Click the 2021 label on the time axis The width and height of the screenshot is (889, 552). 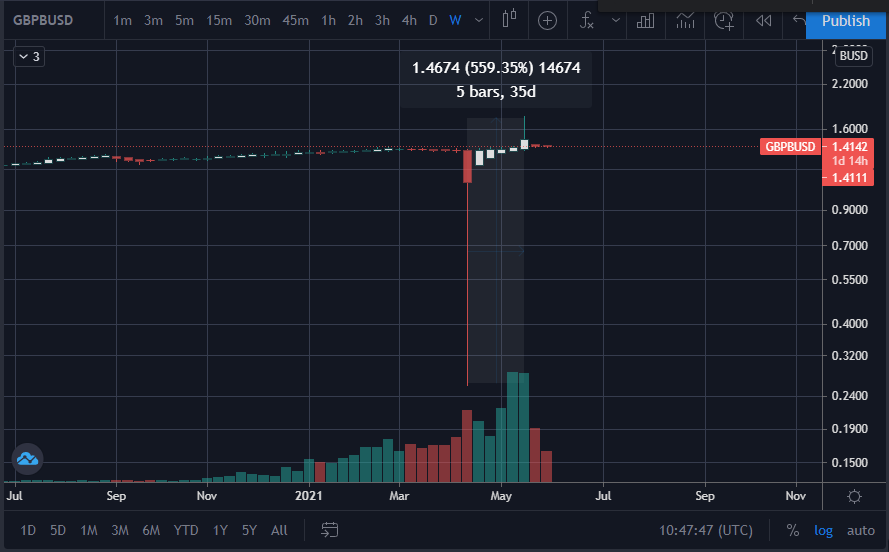pos(308,496)
